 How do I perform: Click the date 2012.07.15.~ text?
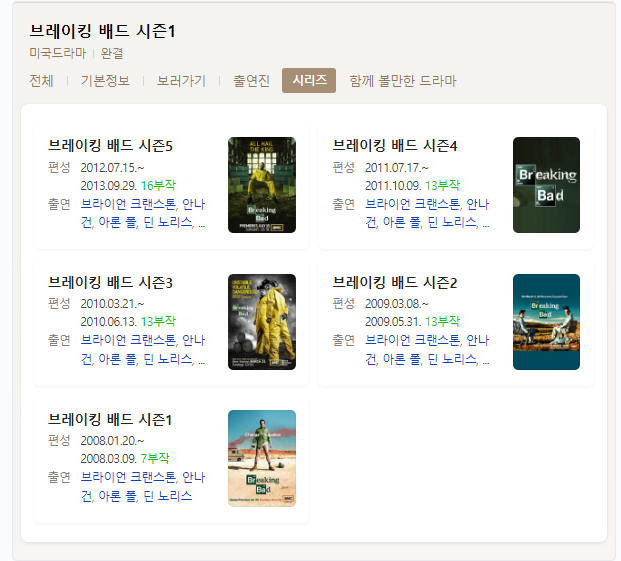[112, 168]
